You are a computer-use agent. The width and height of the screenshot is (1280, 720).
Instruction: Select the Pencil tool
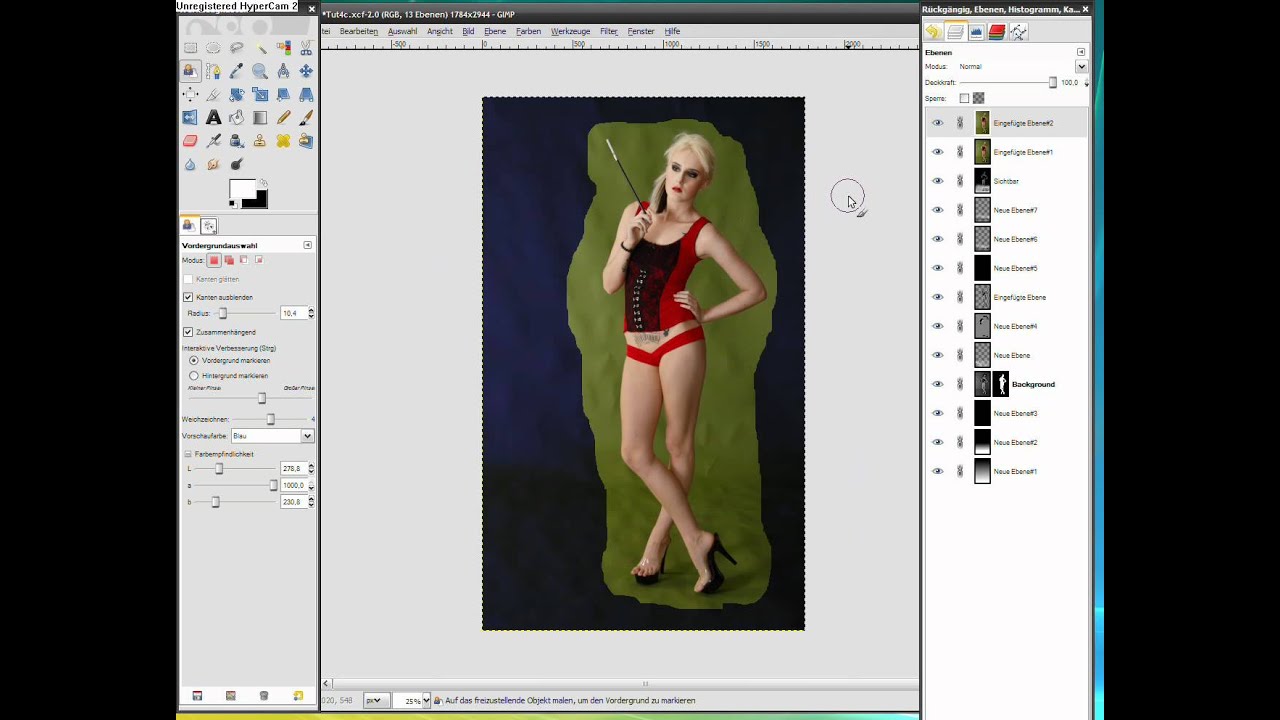(283, 117)
